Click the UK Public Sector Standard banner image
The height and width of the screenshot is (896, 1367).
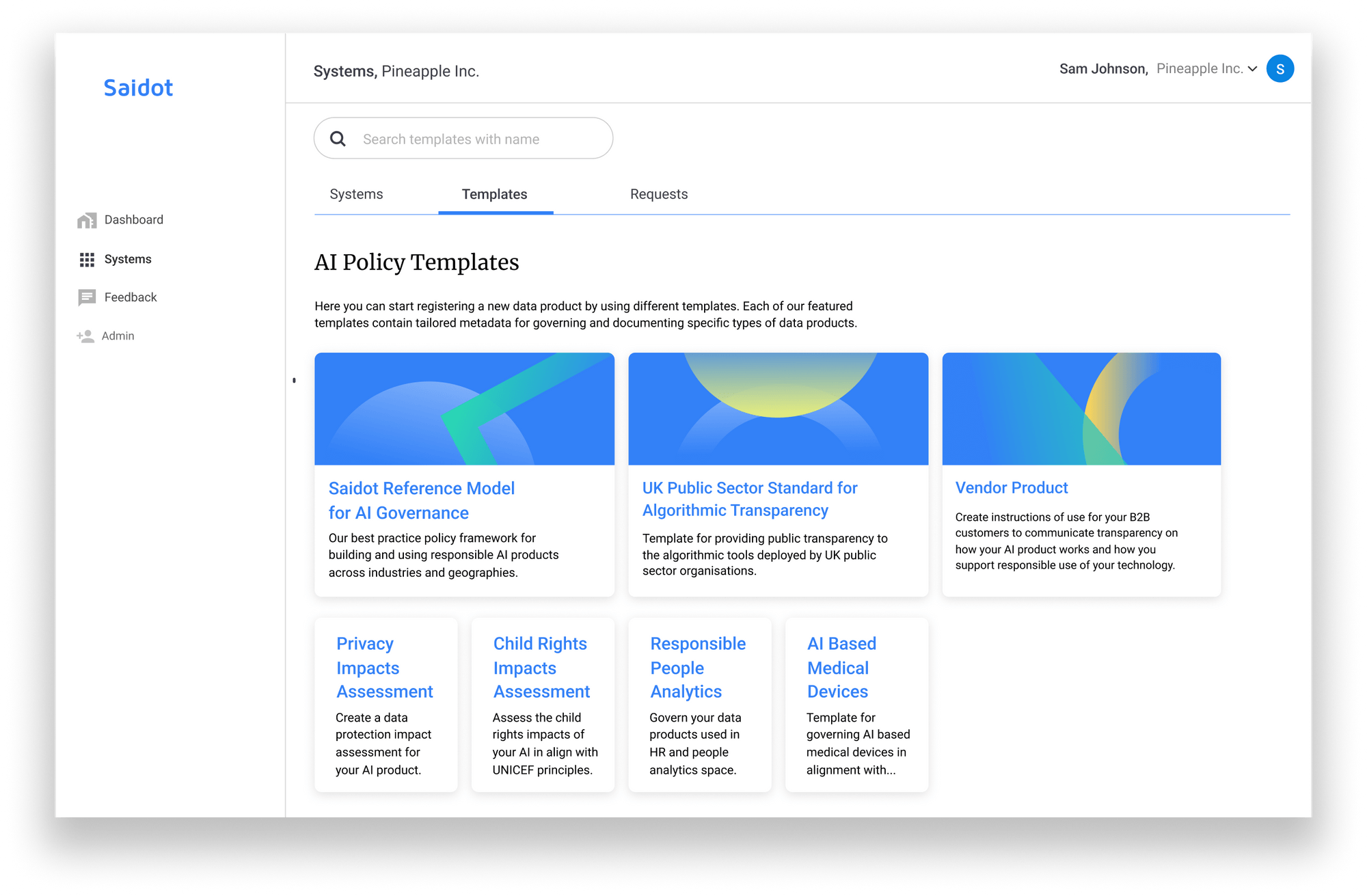778,408
